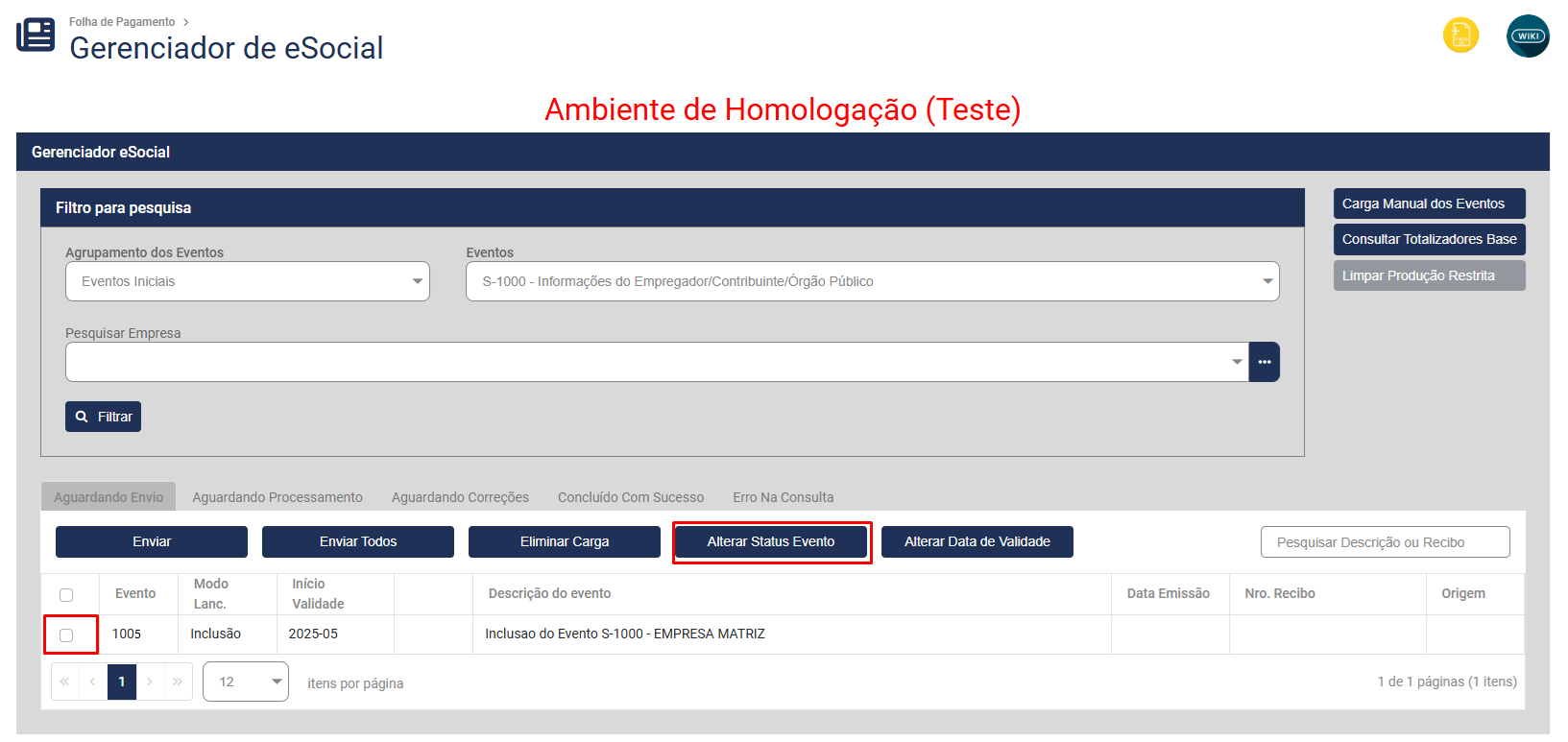The image size is (1568, 742).
Task: Switch to the Aguardando Envio tab
Action: pos(109,497)
